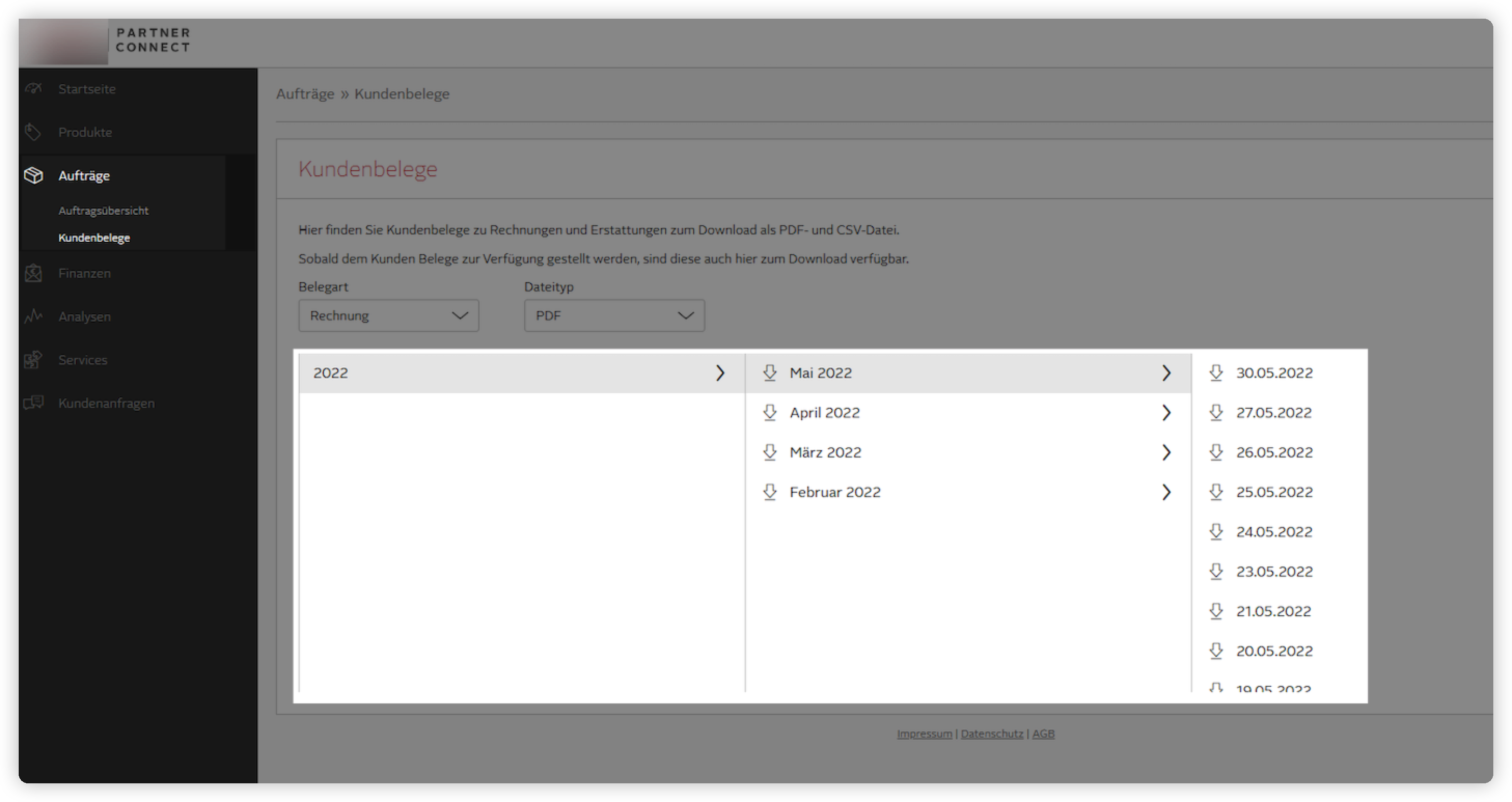Click the Aufträge box icon in sidebar

tap(33, 175)
